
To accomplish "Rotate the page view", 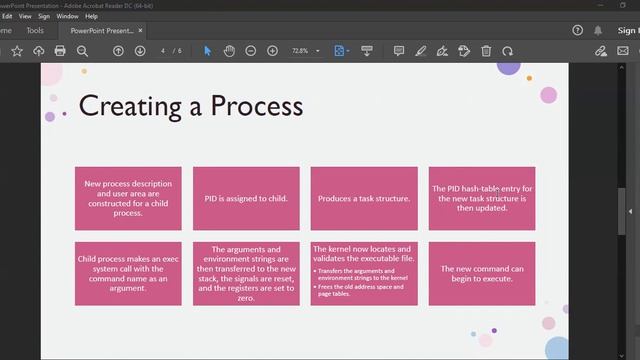I will pyautogui.click(x=507, y=51).
